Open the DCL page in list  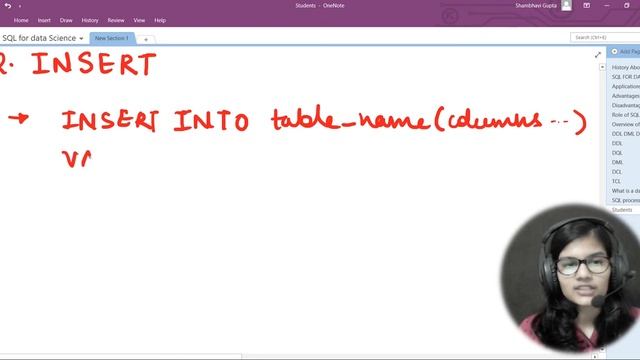pos(617,172)
